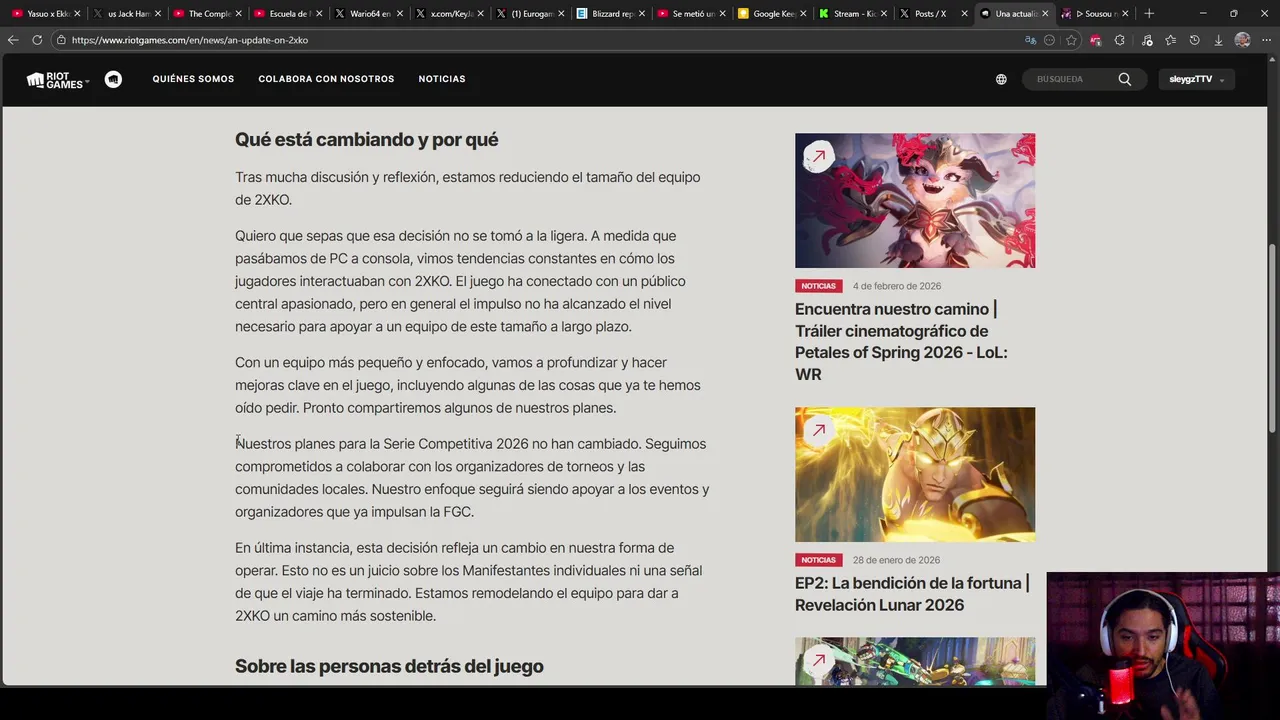Focus the BÚSQUEDA search field

pos(1072,79)
